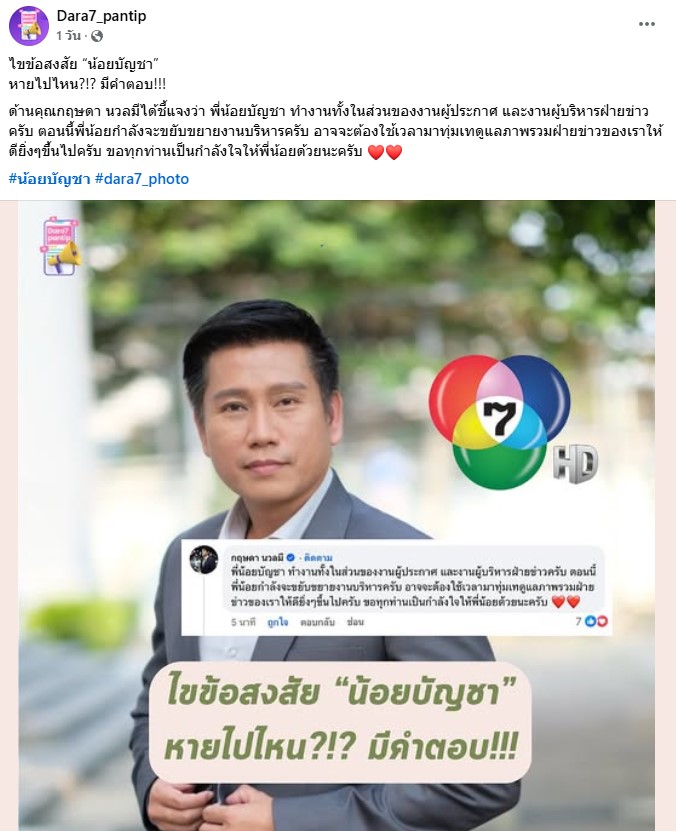Click the red heart reaction icon

(602, 621)
